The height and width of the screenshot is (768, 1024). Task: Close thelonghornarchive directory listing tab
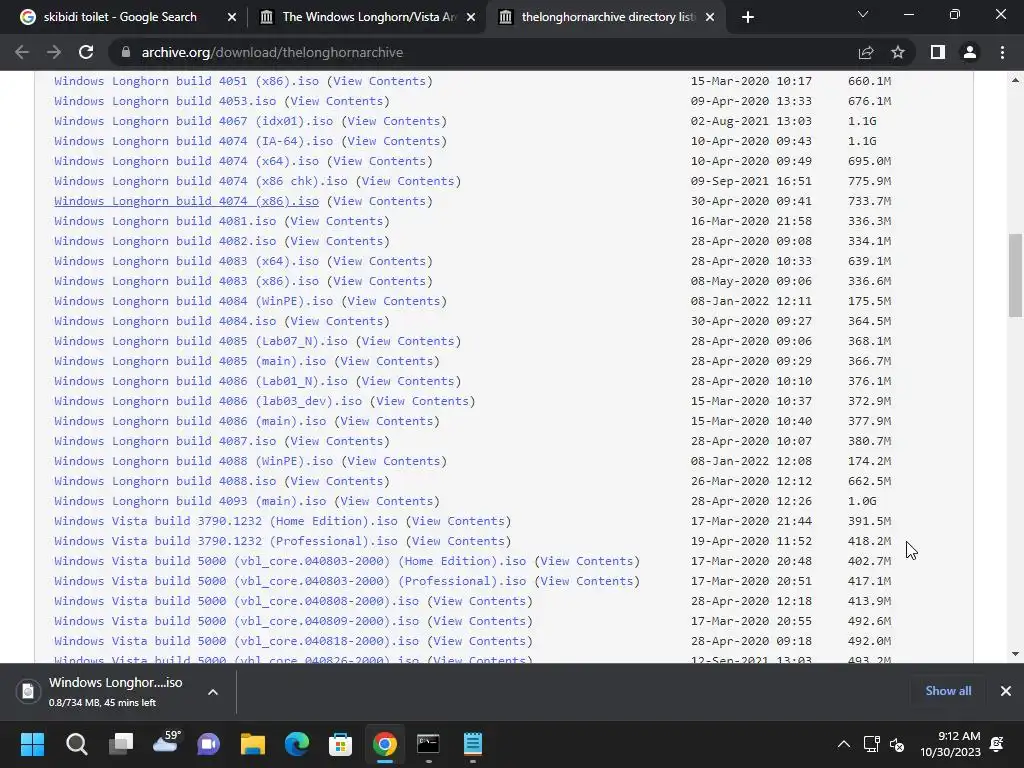click(710, 17)
